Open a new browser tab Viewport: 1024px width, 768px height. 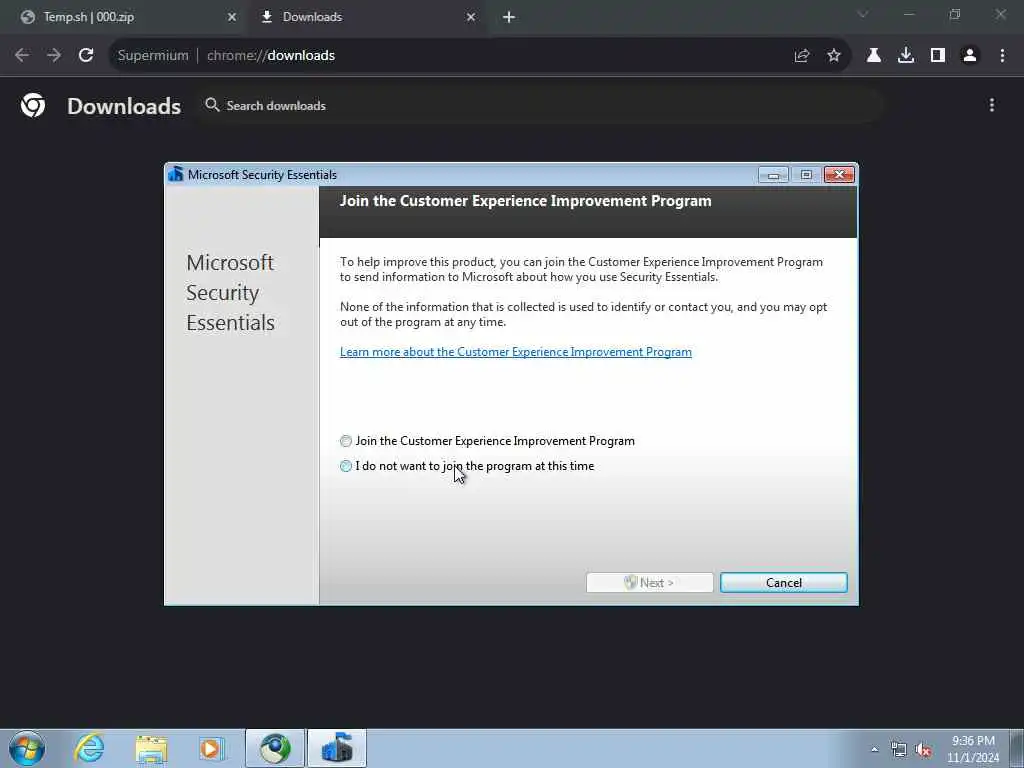(509, 17)
